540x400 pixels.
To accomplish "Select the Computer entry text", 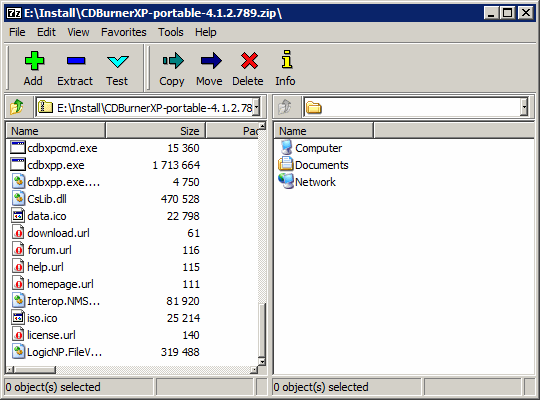I will pos(319,148).
